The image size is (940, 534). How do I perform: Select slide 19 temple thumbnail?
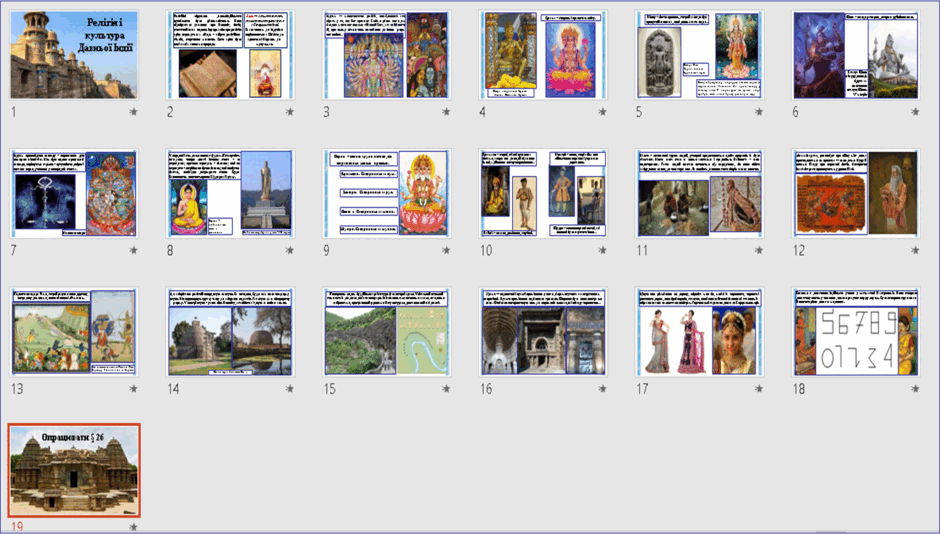74,470
